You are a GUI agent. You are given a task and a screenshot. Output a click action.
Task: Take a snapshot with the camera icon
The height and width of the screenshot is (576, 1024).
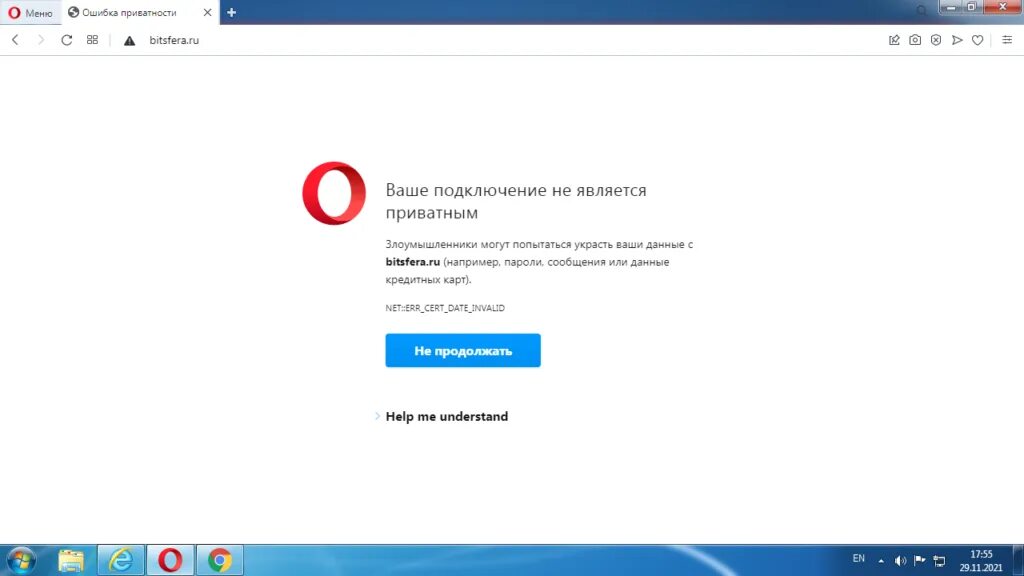[915, 40]
